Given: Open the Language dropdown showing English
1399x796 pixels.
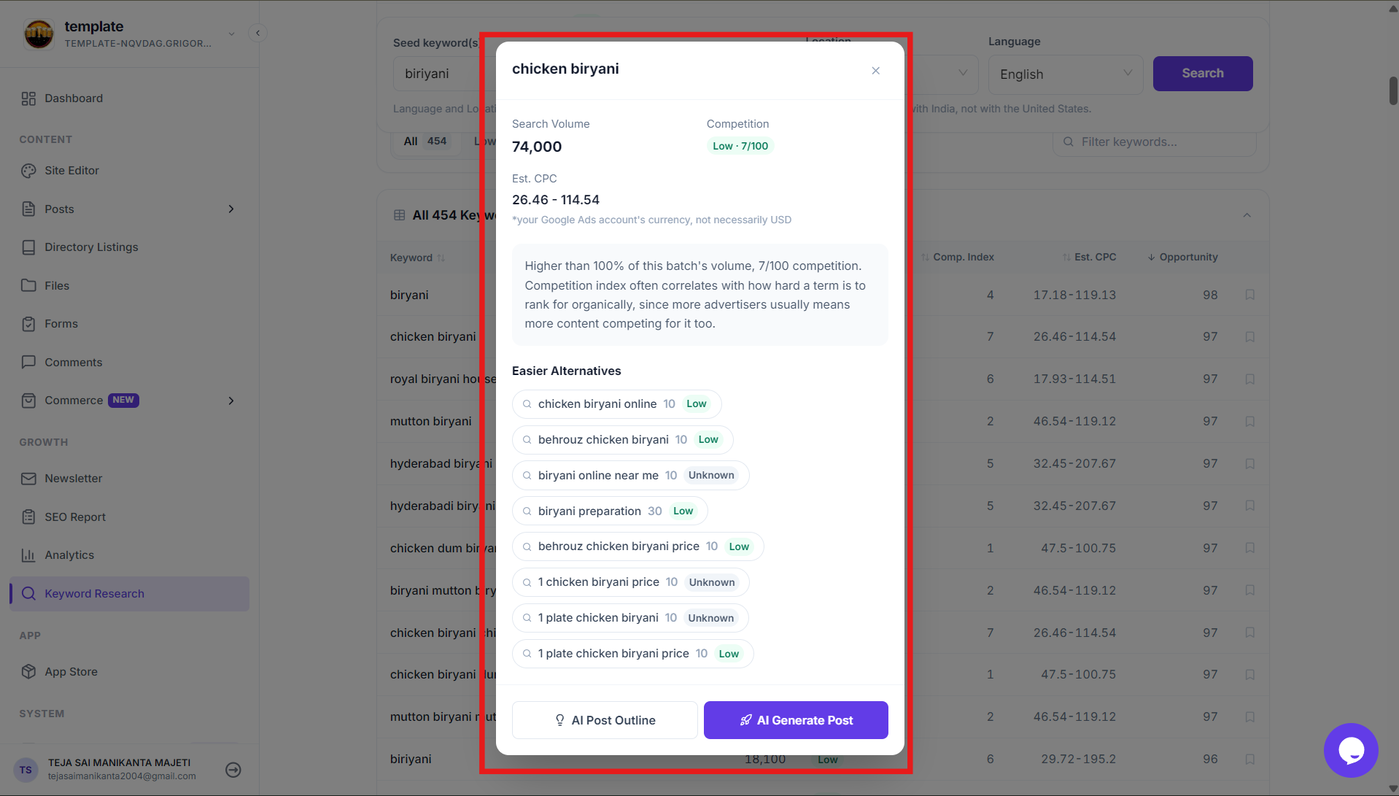Looking at the screenshot, I should tap(1065, 74).
